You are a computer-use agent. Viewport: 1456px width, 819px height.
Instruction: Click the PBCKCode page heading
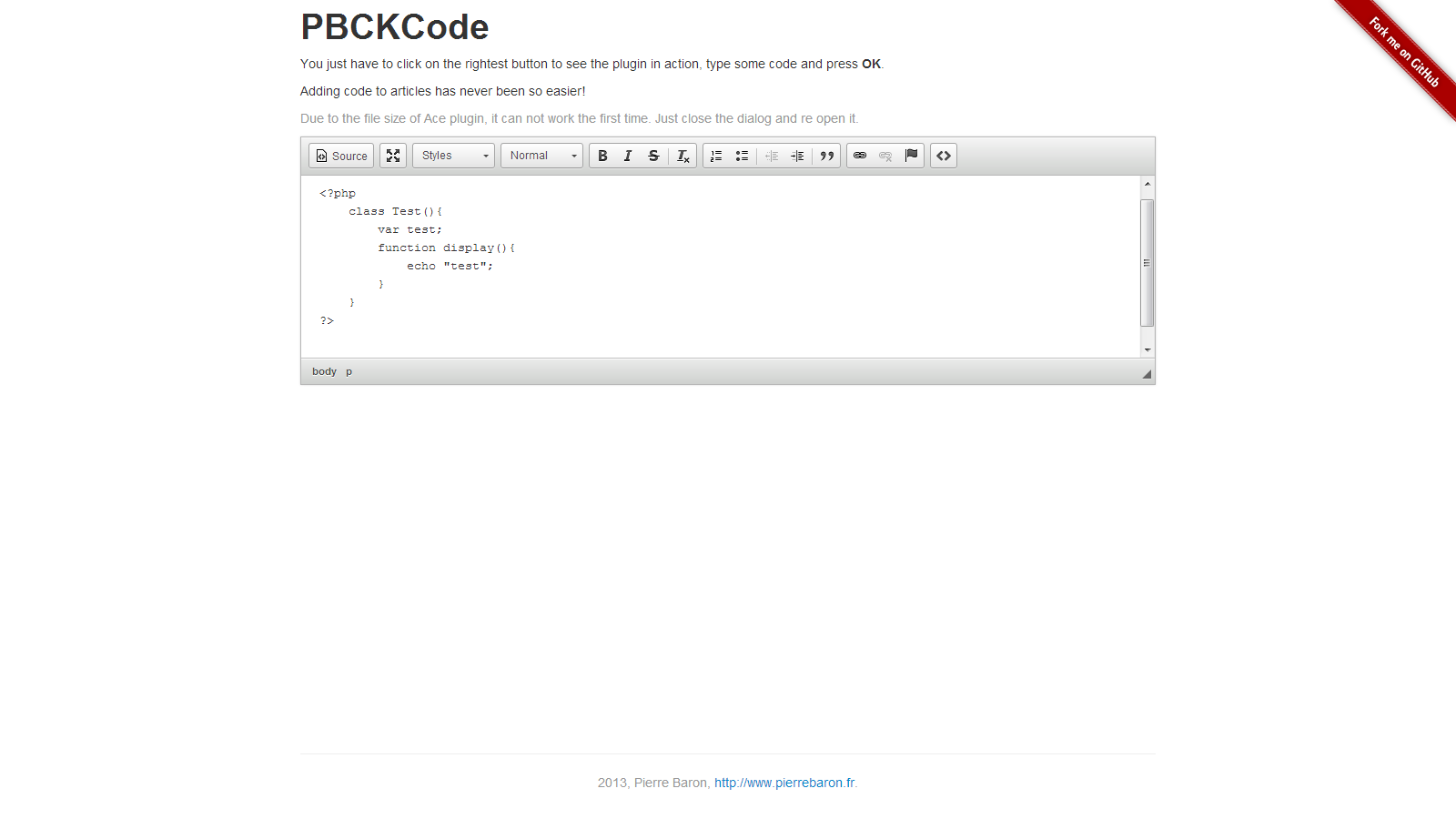[394, 27]
